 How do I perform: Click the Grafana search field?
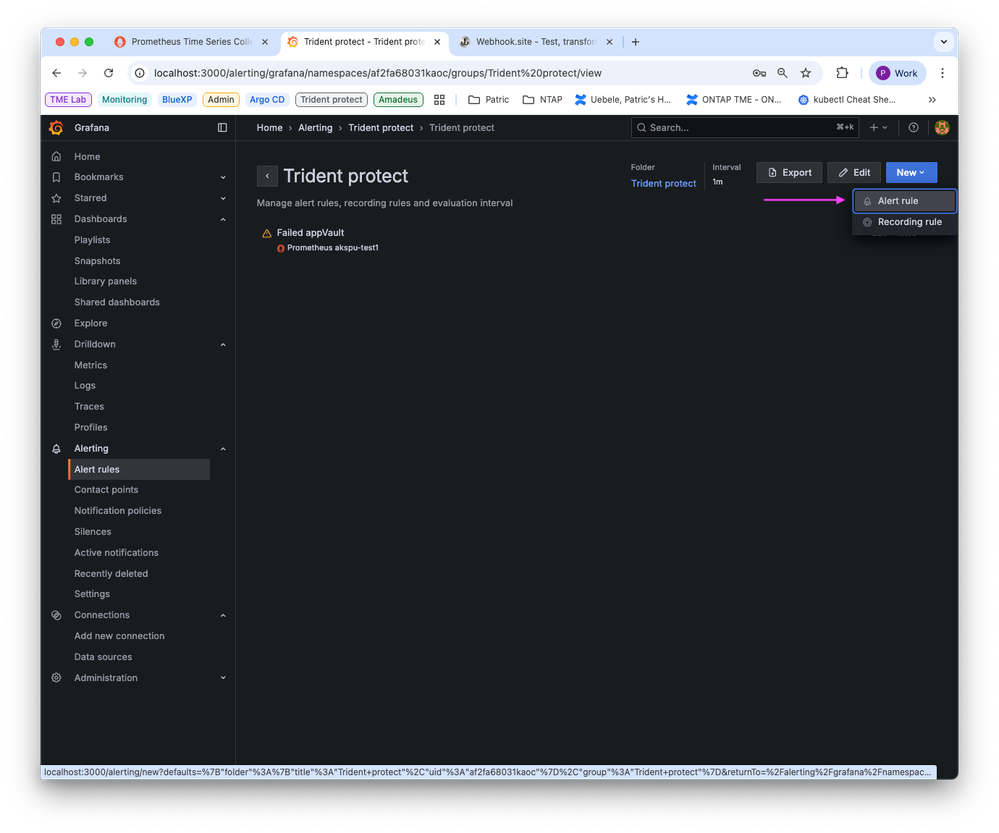click(x=744, y=127)
